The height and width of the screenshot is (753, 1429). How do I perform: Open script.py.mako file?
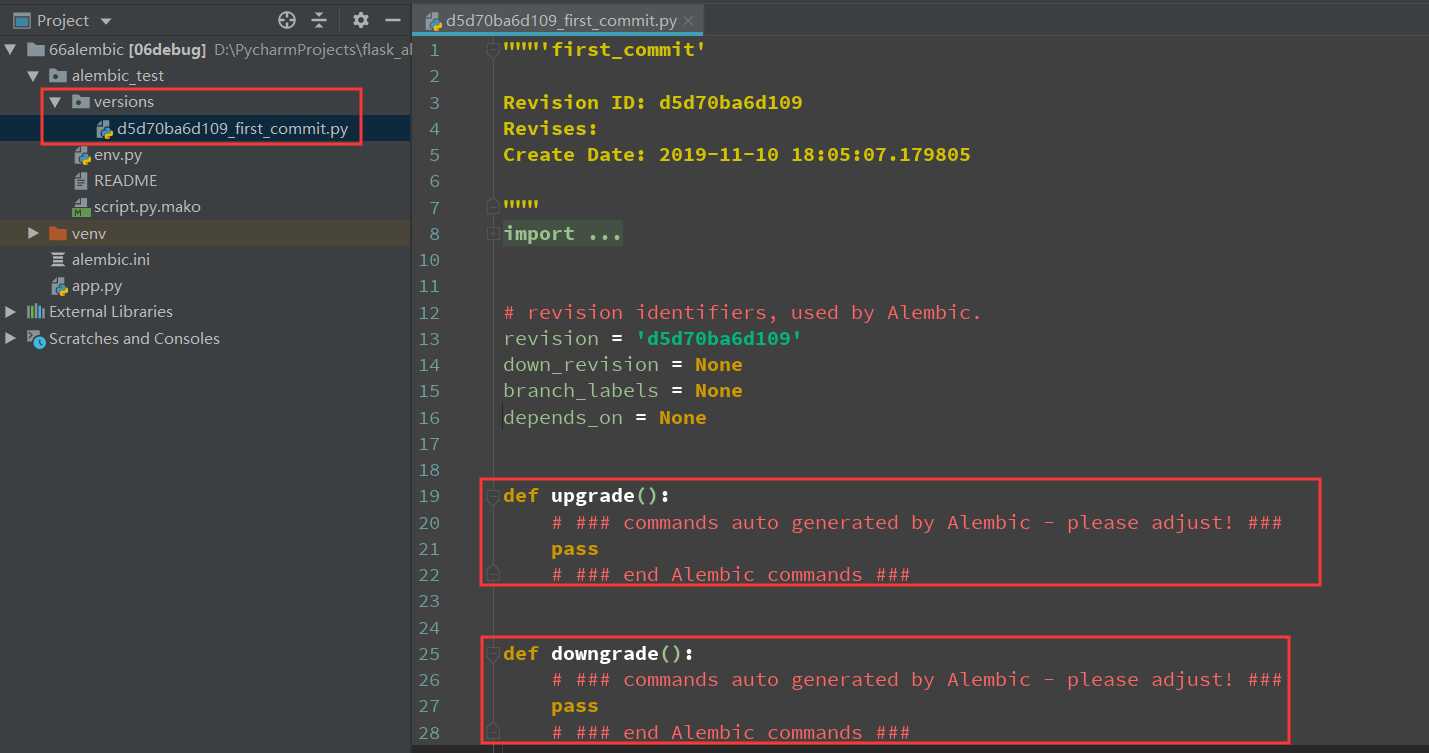[x=147, y=207]
